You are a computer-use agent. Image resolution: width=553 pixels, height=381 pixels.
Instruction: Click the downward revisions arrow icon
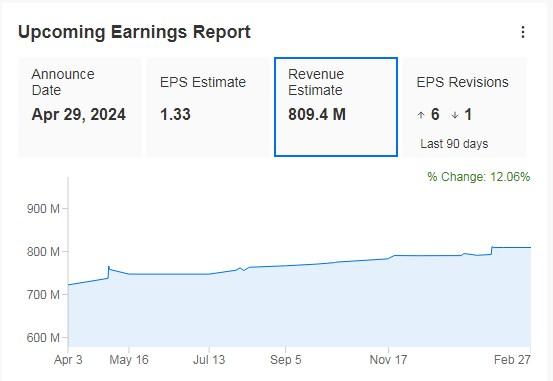tap(455, 115)
